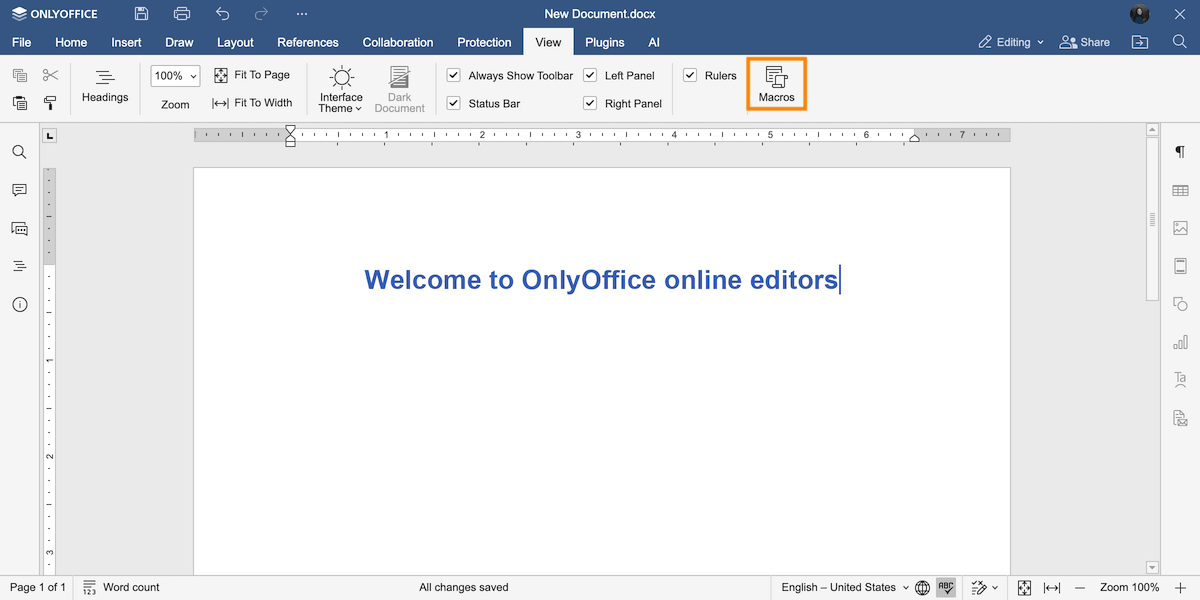Open Table settings in right sidebar
Screen dimensions: 1200x600
point(1180,190)
